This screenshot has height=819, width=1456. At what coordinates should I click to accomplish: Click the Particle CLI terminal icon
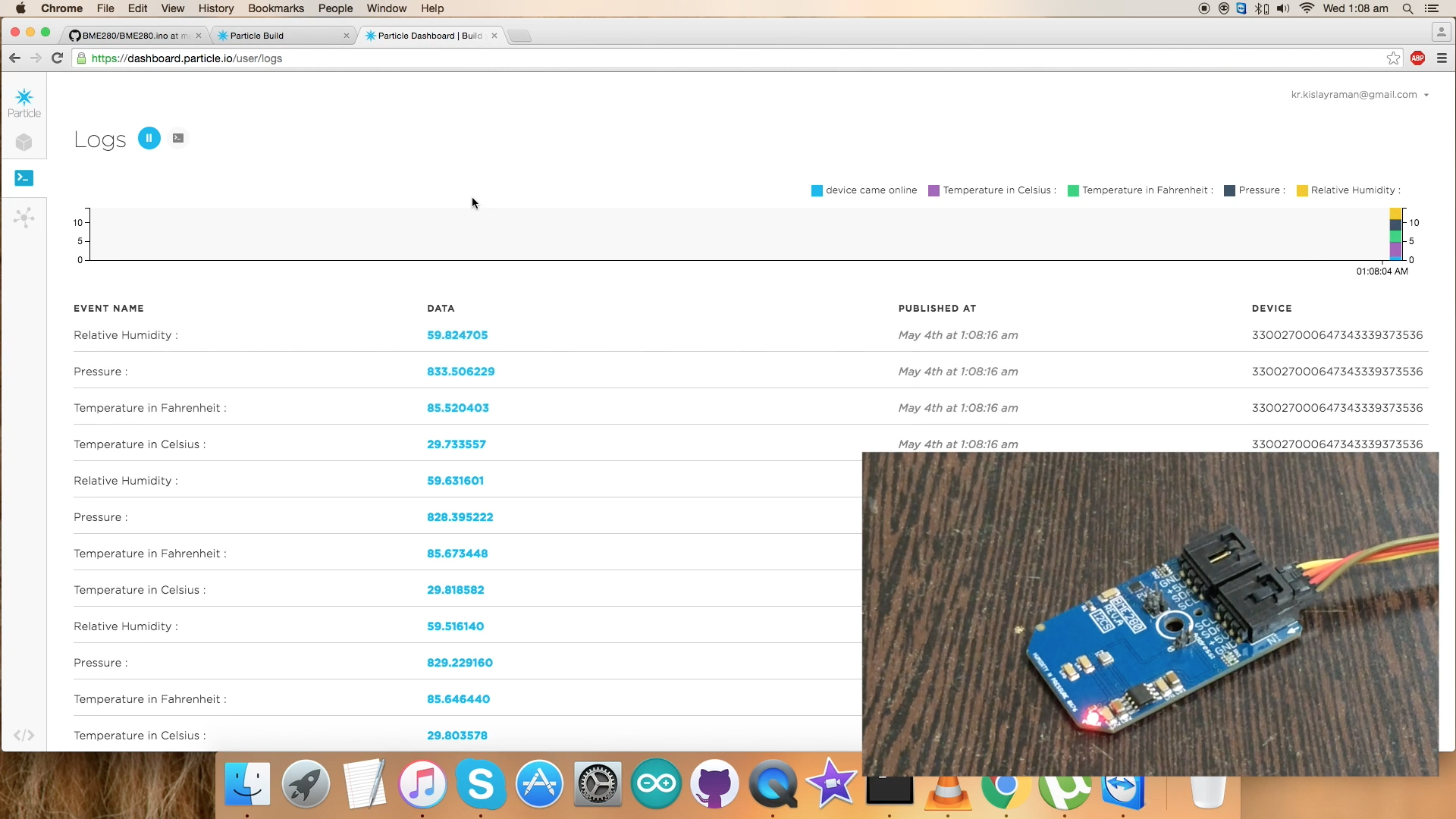pyautogui.click(x=24, y=177)
